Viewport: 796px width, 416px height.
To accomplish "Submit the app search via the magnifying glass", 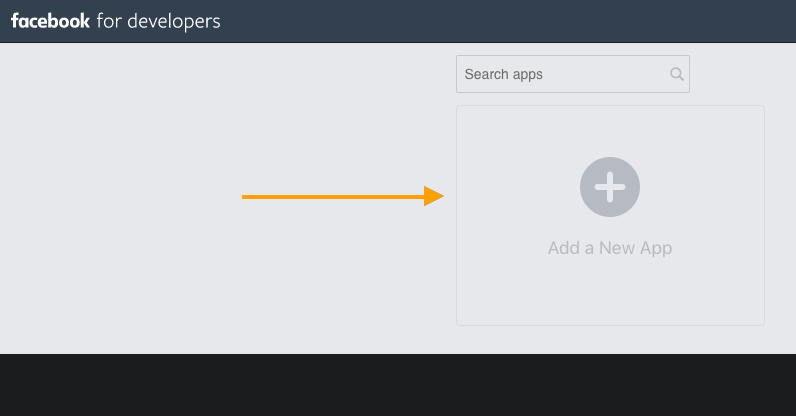I will [677, 74].
